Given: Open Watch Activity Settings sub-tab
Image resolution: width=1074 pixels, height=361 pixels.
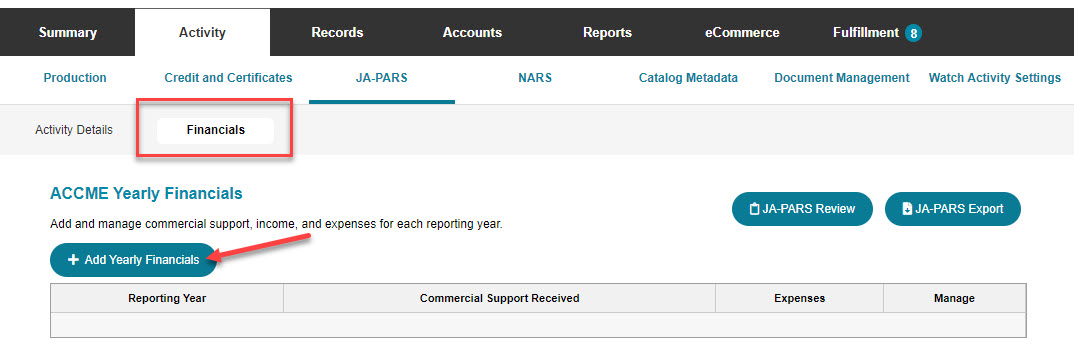Looking at the screenshot, I should coord(995,78).
